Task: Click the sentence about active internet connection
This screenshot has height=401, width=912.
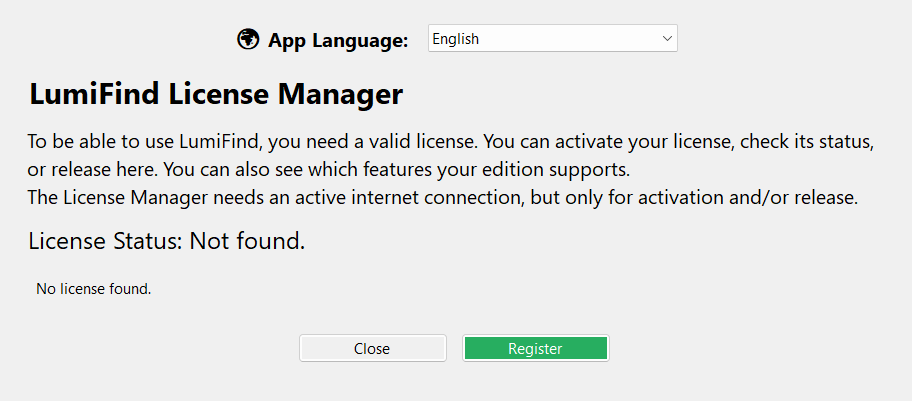Action: click(x=443, y=198)
